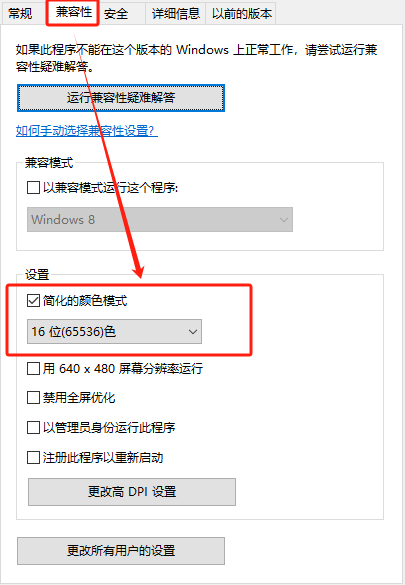Open the 16 位(65536)色 dropdown
The height and width of the screenshot is (585, 405).
pos(114,331)
